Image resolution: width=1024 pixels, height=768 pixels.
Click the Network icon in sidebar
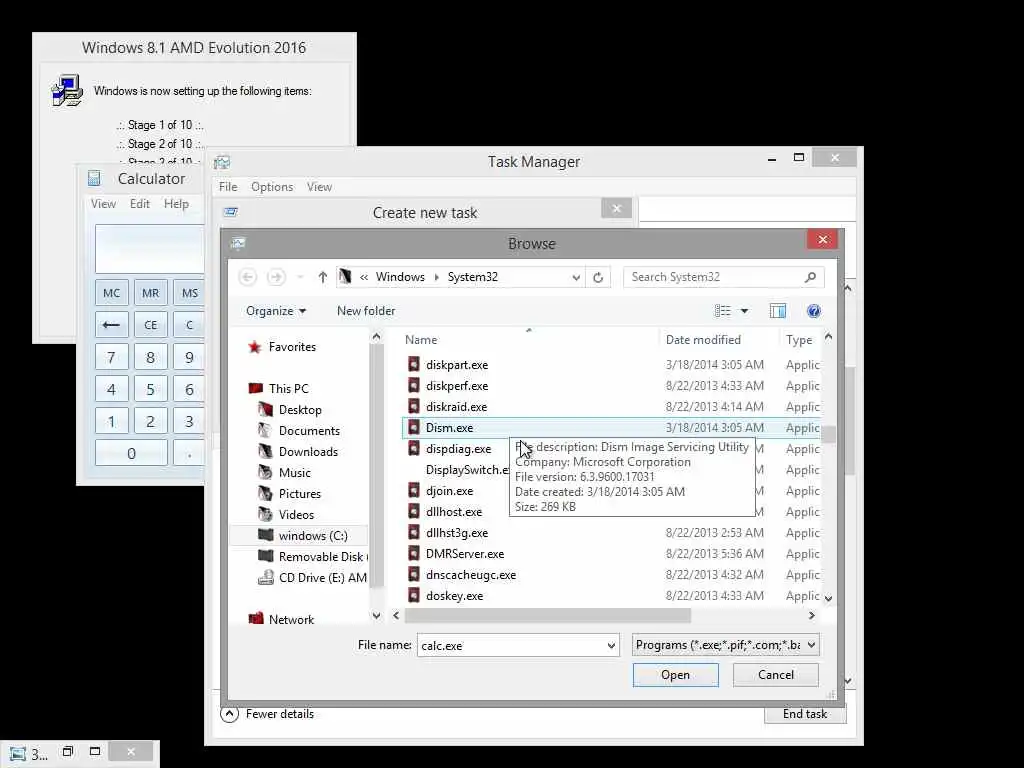point(256,618)
